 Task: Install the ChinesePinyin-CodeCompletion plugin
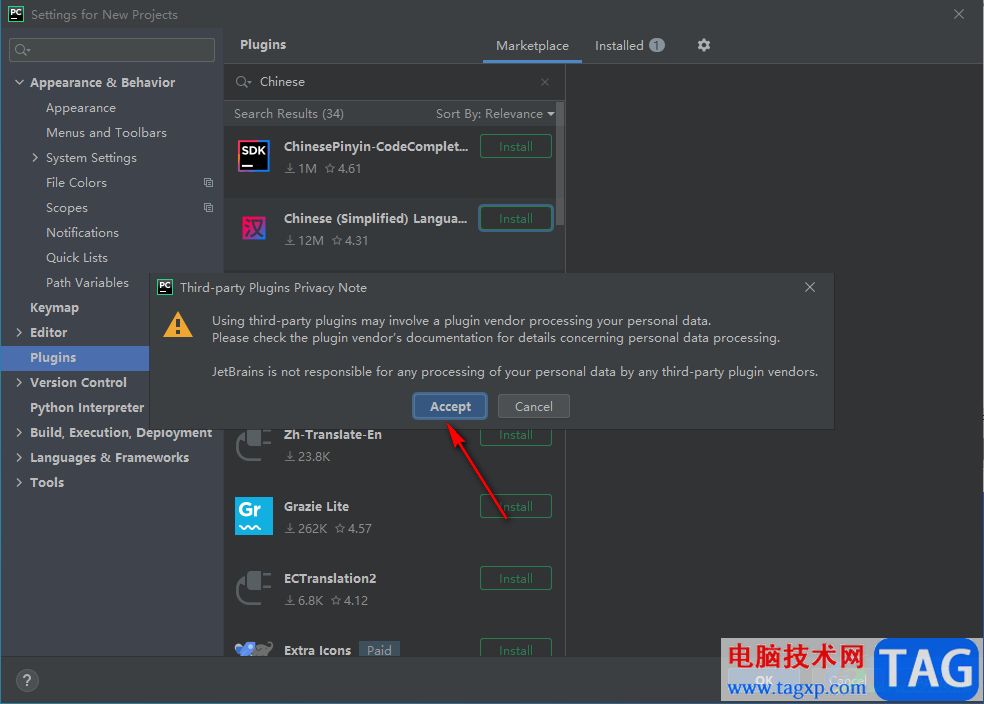[x=516, y=146]
